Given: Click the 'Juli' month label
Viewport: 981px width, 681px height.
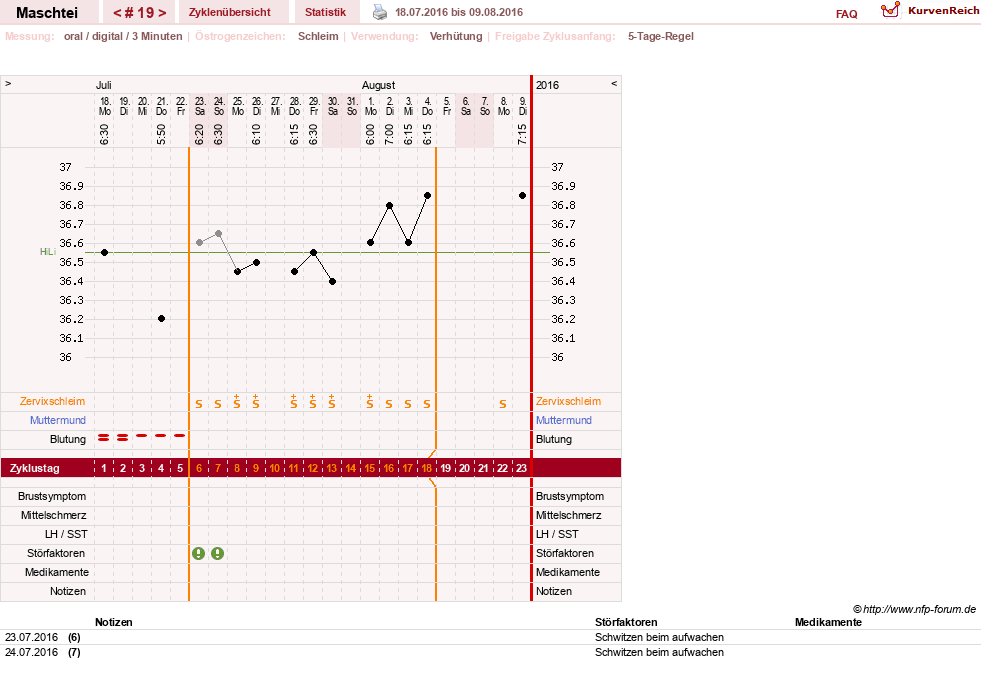Looking at the screenshot, I should click(104, 85).
